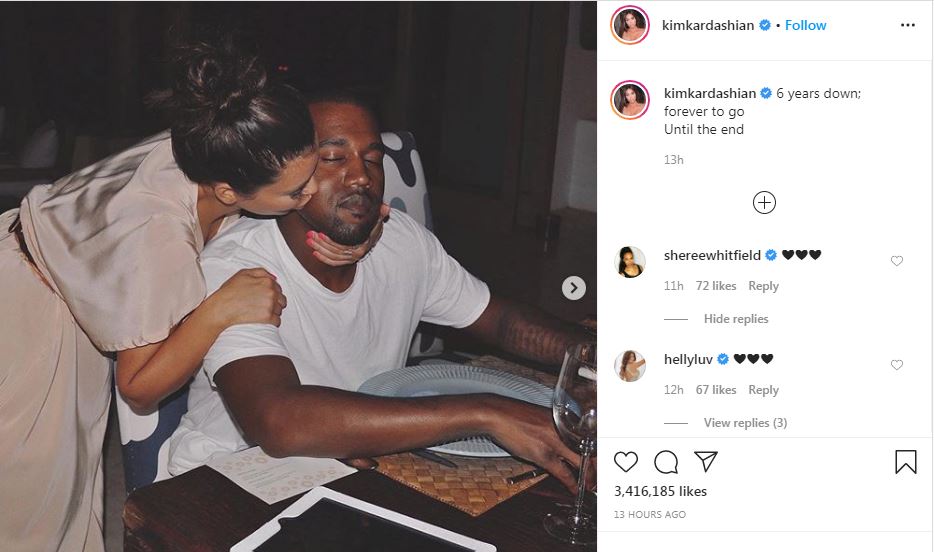Reply to hellyluv's comment

click(763, 390)
